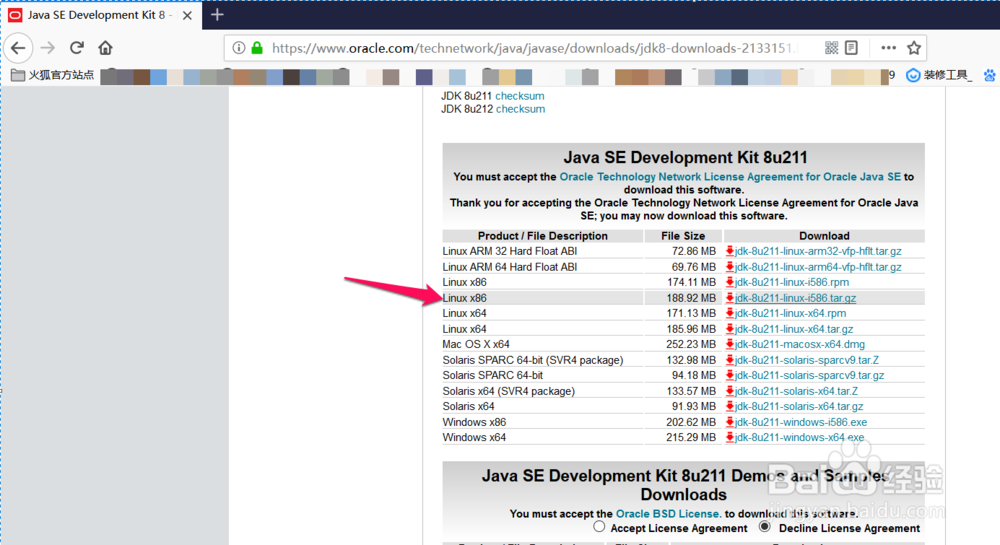Click the green secure padlock icon

point(257,48)
